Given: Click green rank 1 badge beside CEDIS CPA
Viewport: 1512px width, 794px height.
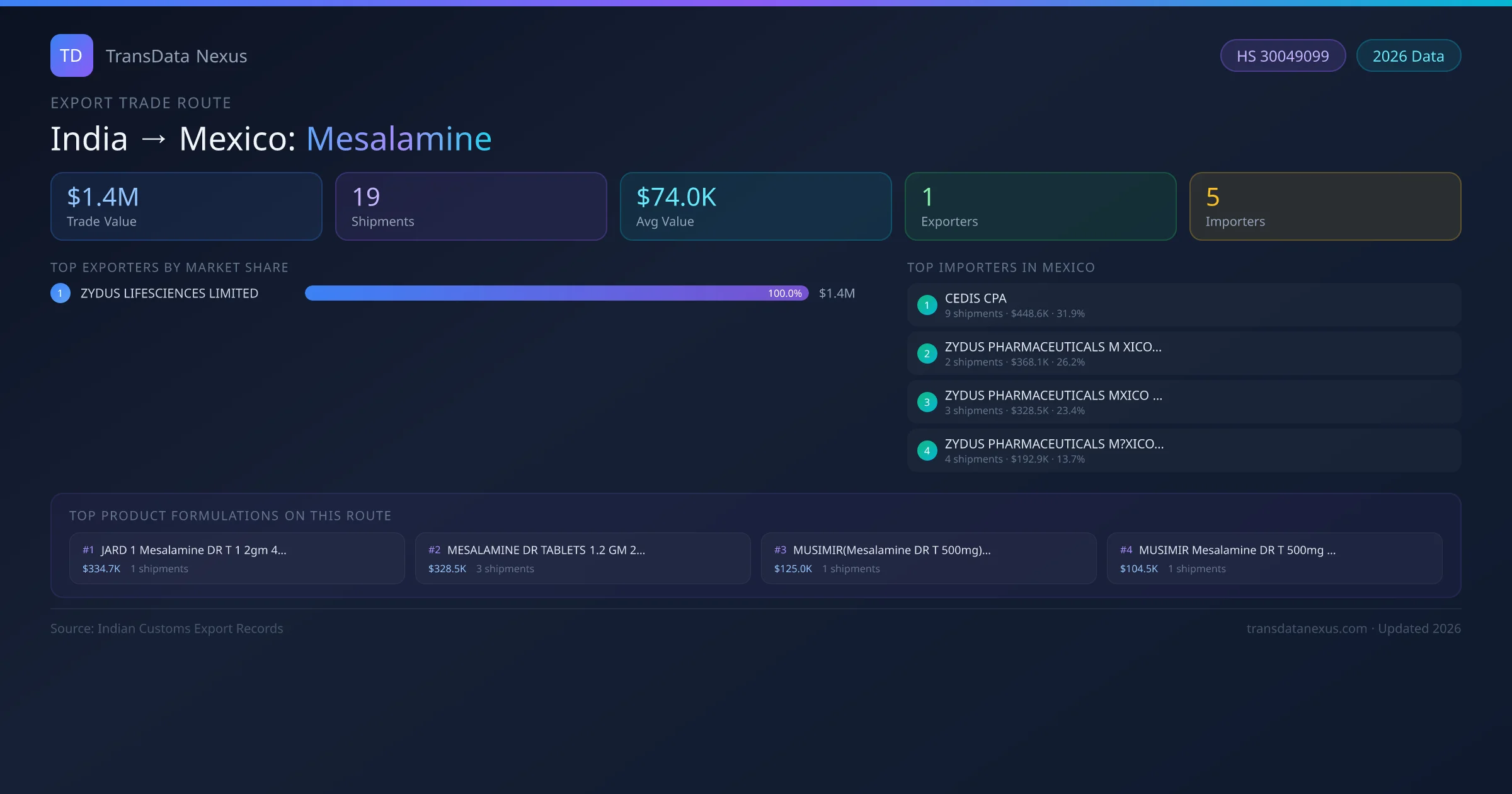Looking at the screenshot, I should point(927,305).
